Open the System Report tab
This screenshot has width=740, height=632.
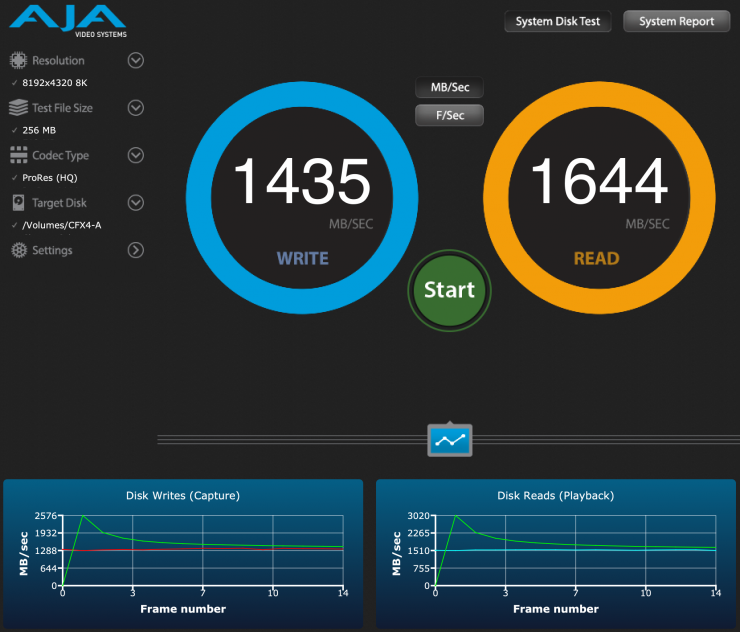click(676, 22)
